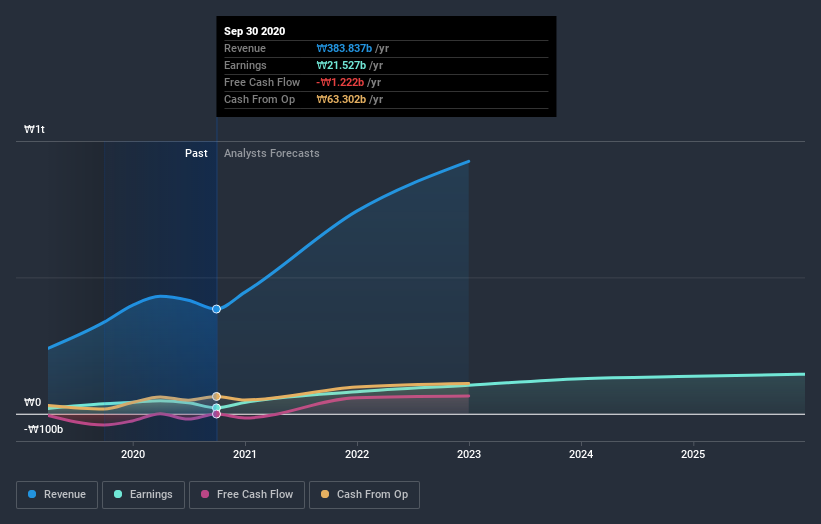821x524 pixels.
Task: Click the Free Cash Flow label in tooltip
Action: (x=262, y=83)
